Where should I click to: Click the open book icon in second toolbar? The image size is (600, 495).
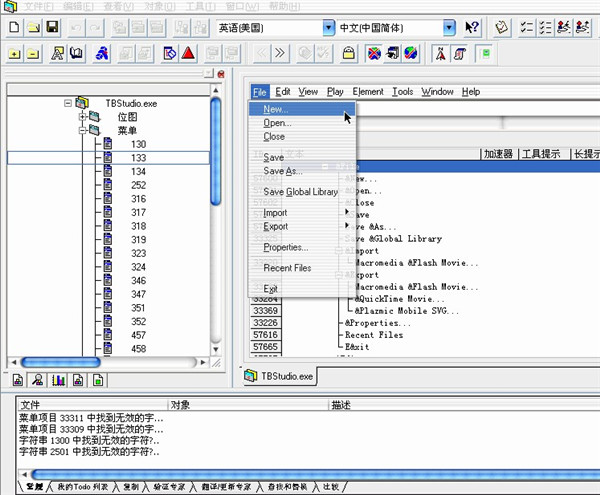78,53
